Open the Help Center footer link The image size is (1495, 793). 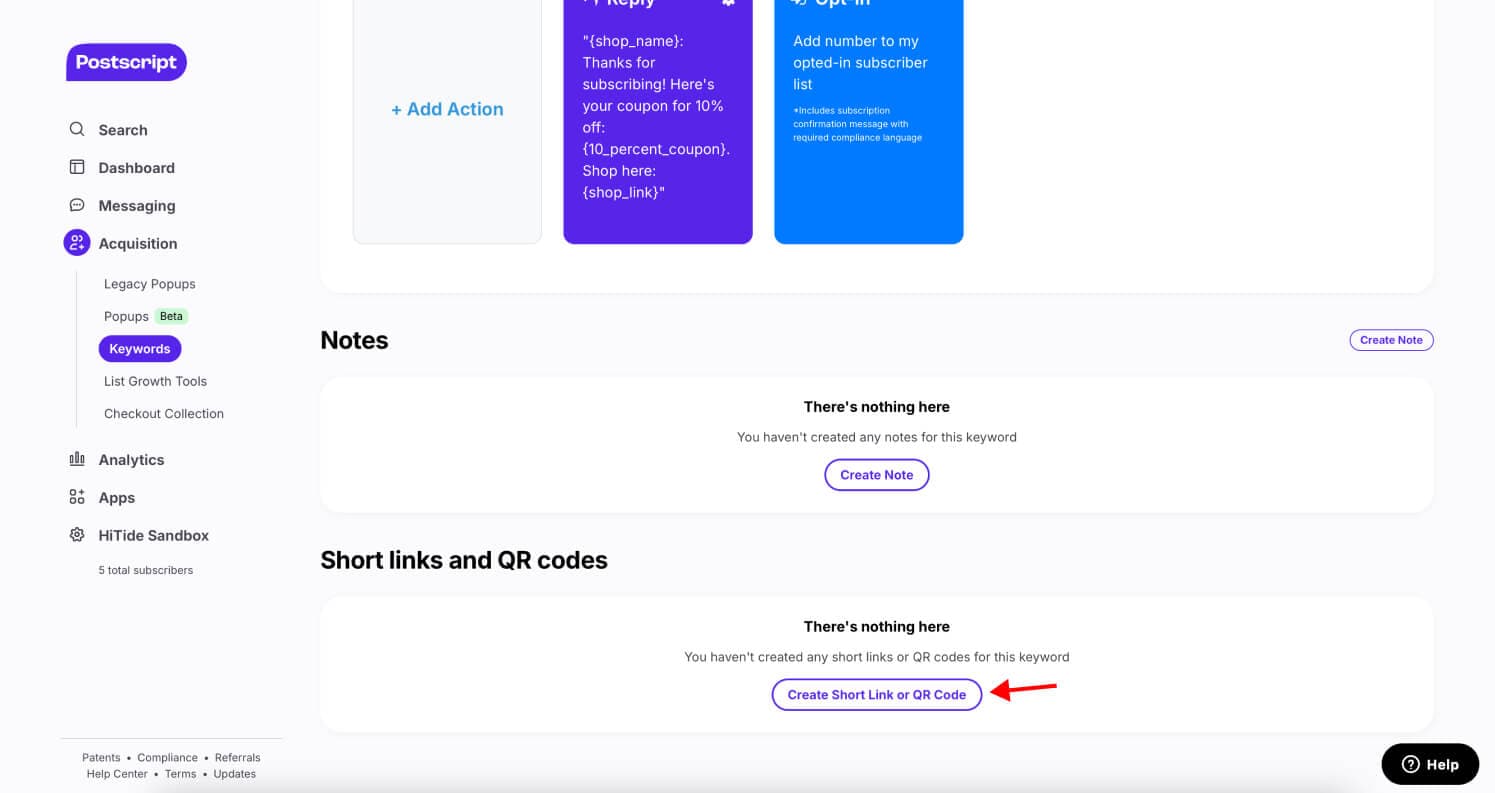tap(117, 774)
